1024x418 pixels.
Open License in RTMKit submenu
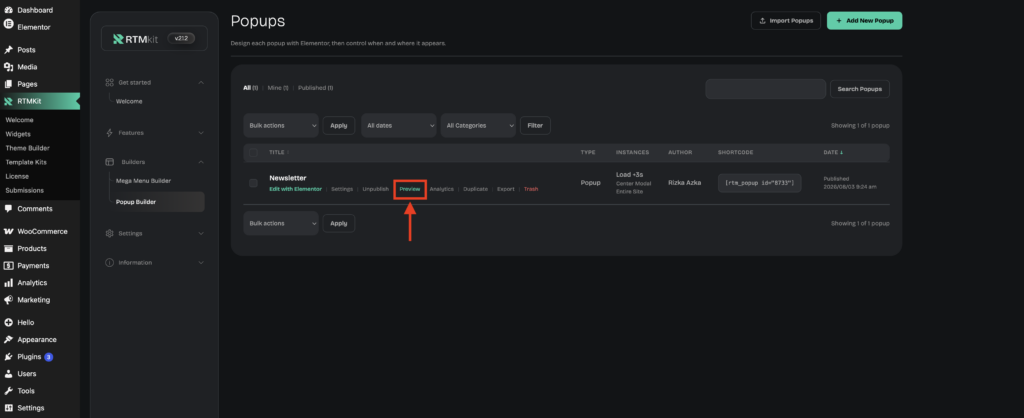(x=17, y=176)
